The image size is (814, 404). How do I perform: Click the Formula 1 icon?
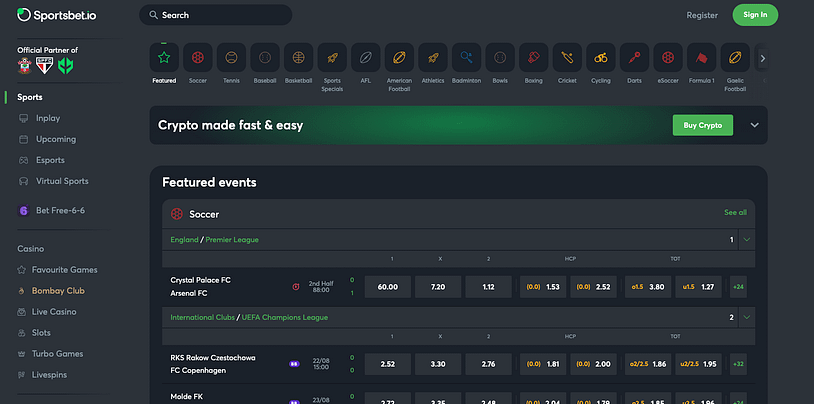701,58
